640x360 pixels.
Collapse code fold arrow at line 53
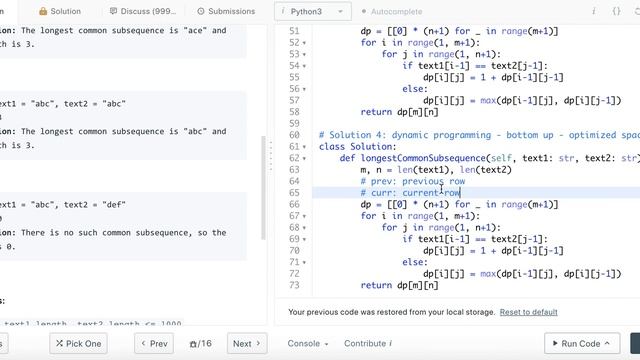click(304, 54)
